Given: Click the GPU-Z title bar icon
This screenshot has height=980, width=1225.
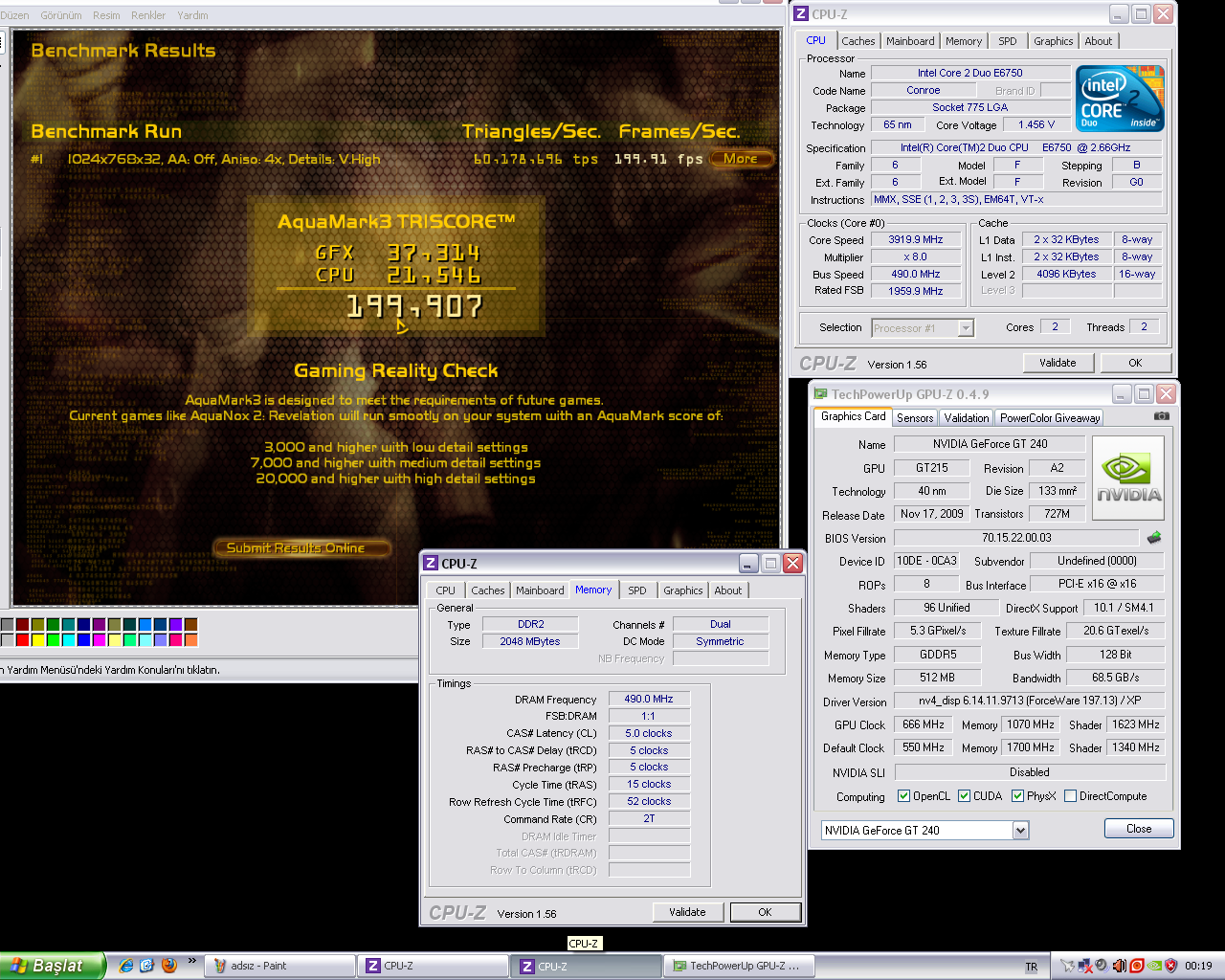Looking at the screenshot, I should [820, 394].
